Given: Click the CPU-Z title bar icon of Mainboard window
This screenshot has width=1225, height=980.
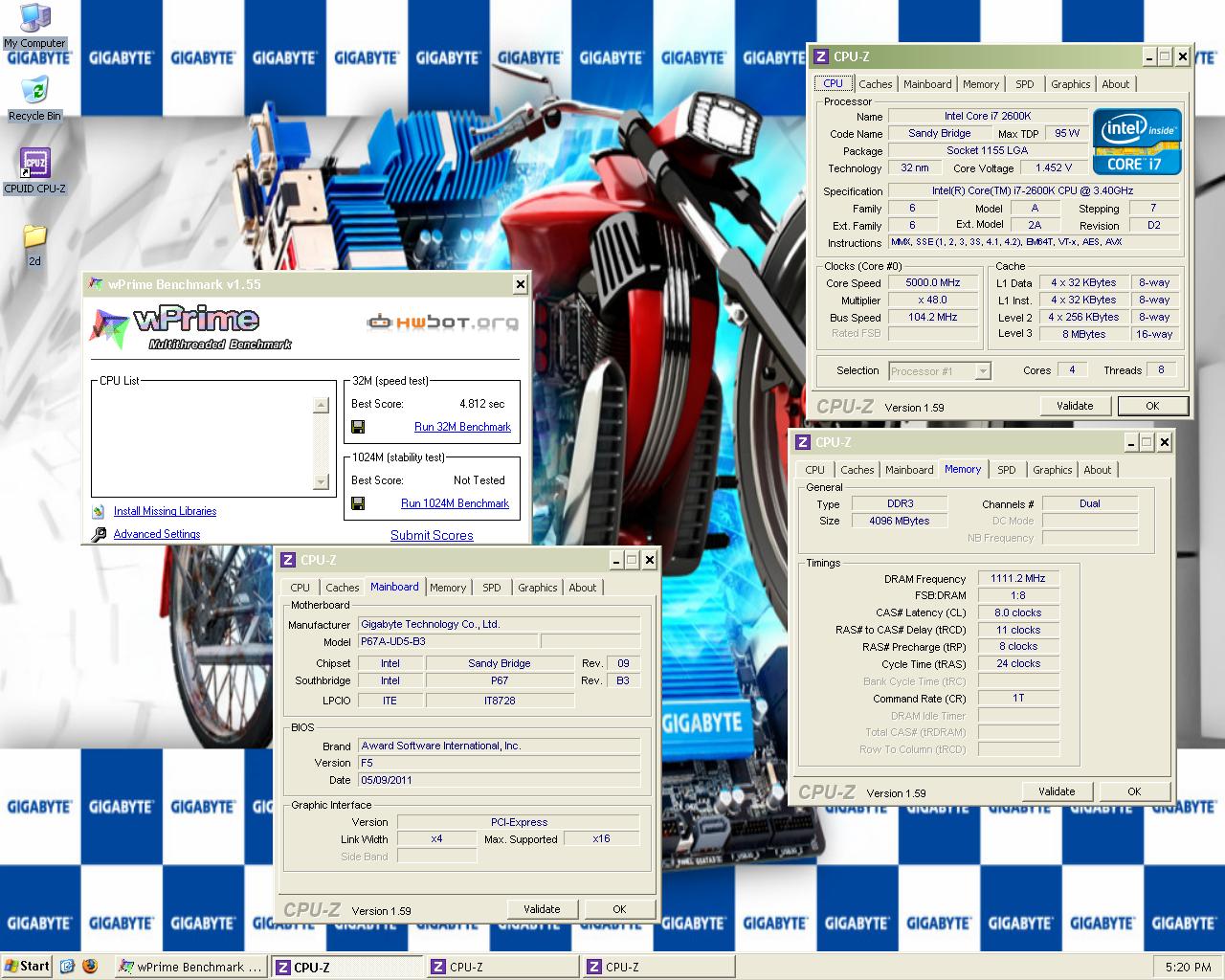Looking at the screenshot, I should (288, 560).
